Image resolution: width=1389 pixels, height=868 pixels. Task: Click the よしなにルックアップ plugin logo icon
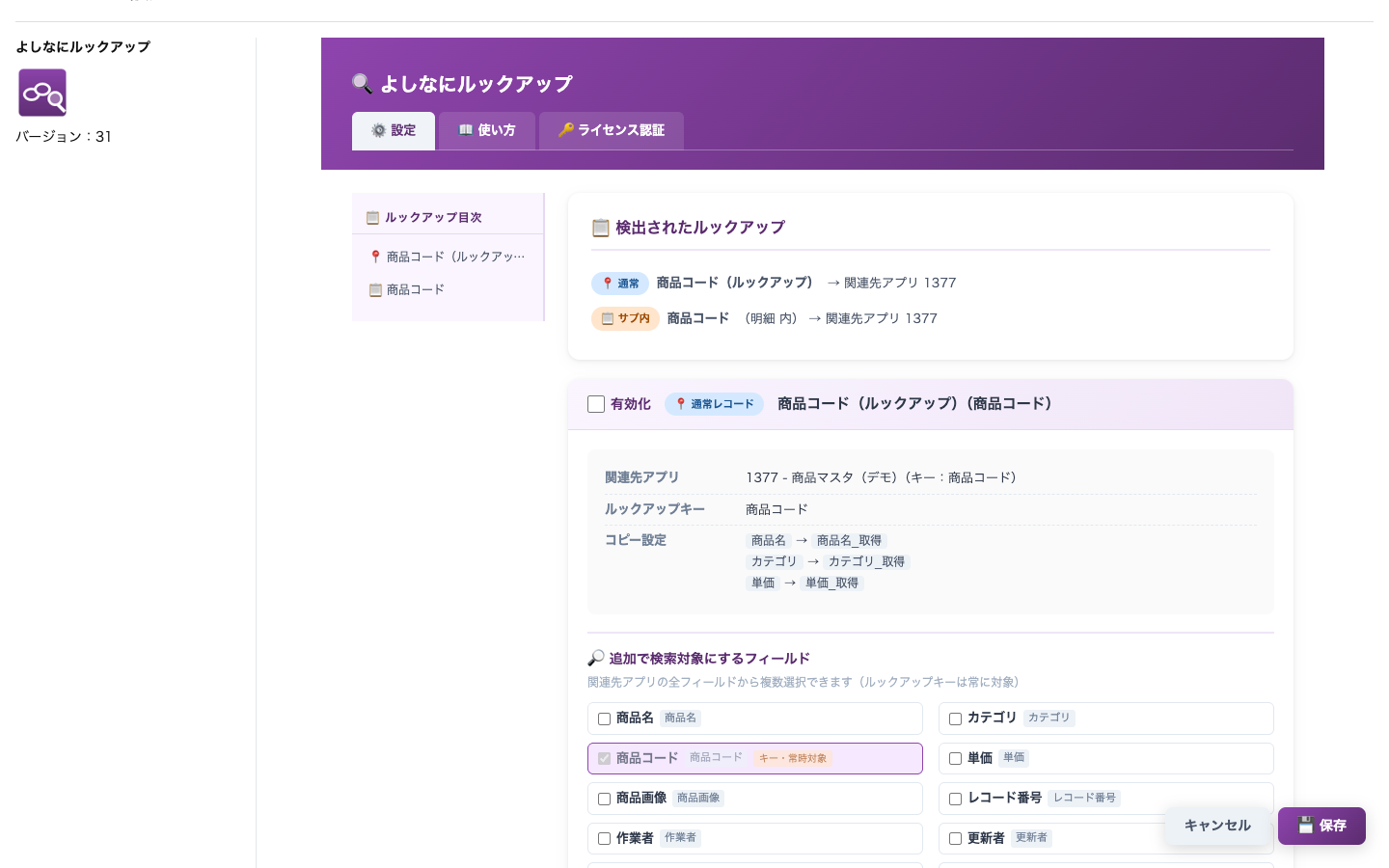coord(42,93)
